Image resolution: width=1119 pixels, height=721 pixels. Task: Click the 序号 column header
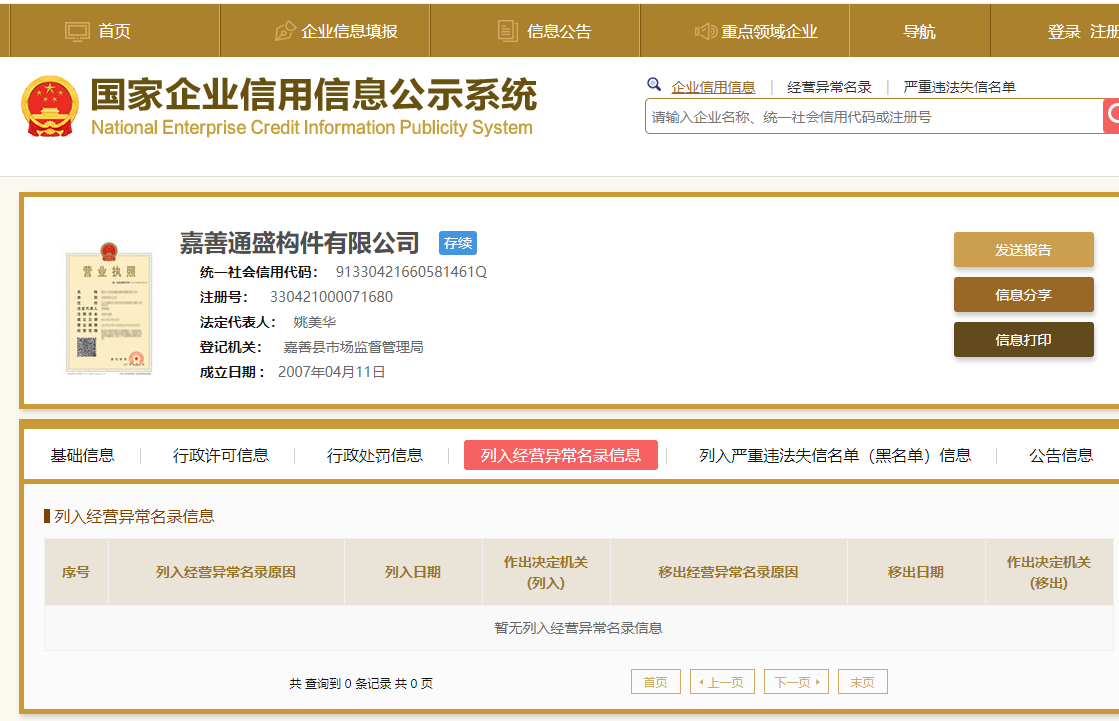[76, 572]
